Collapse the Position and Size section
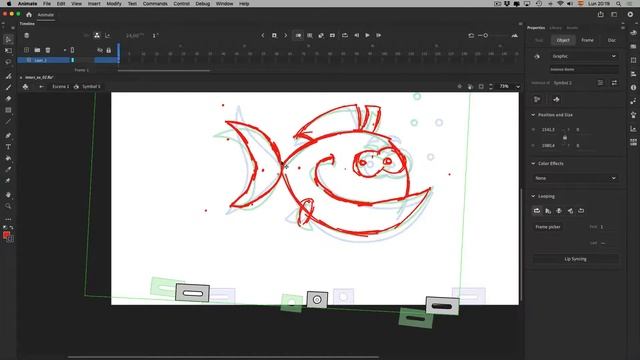Image resolution: width=640 pixels, height=360 pixels. pos(533,115)
